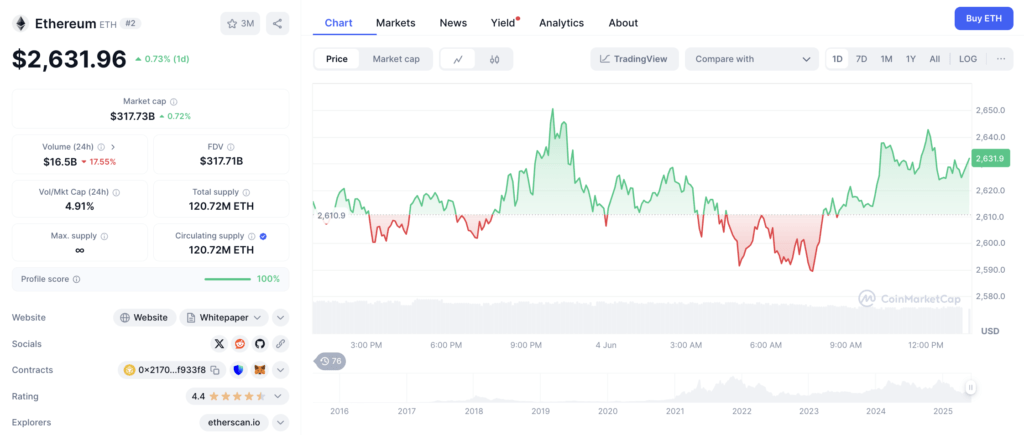Viewport: 1024px width, 435px height.
Task: Open the chain link social icon
Action: pos(280,344)
